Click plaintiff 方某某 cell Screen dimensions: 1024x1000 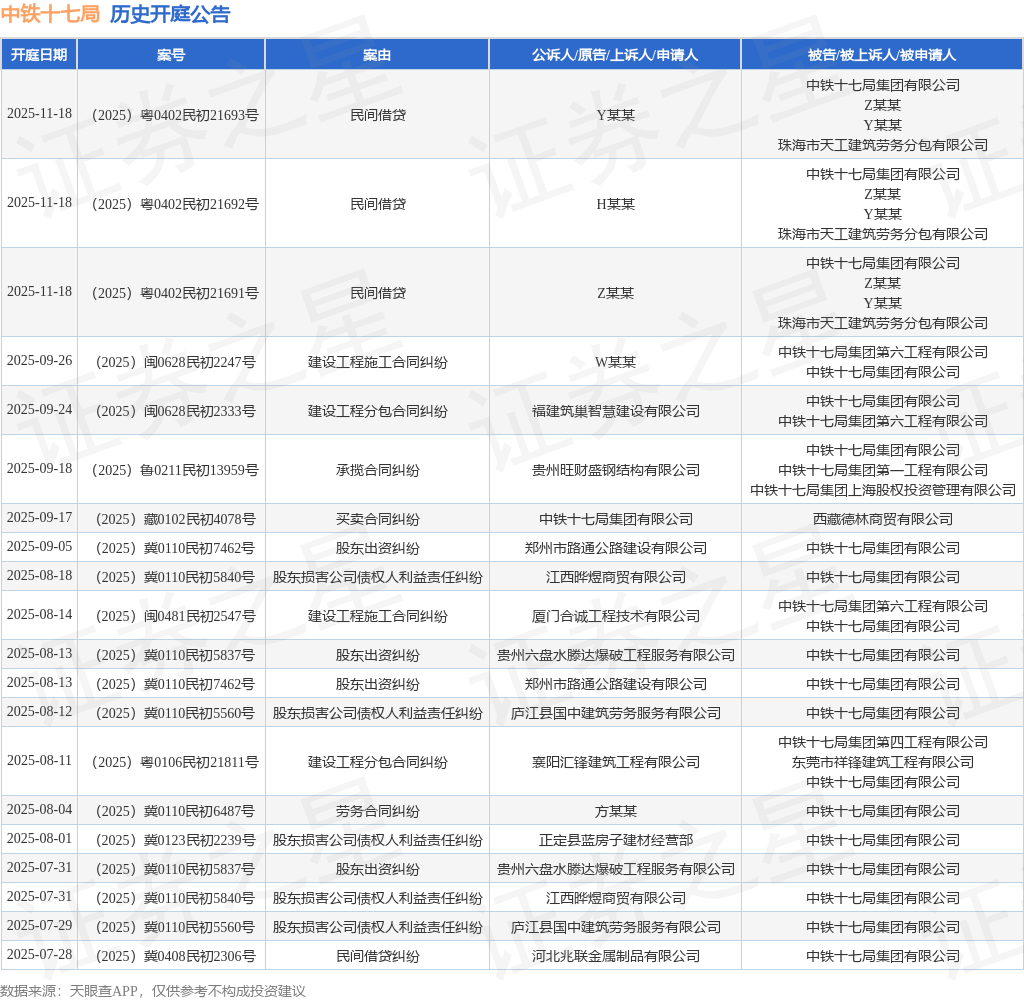pos(615,811)
